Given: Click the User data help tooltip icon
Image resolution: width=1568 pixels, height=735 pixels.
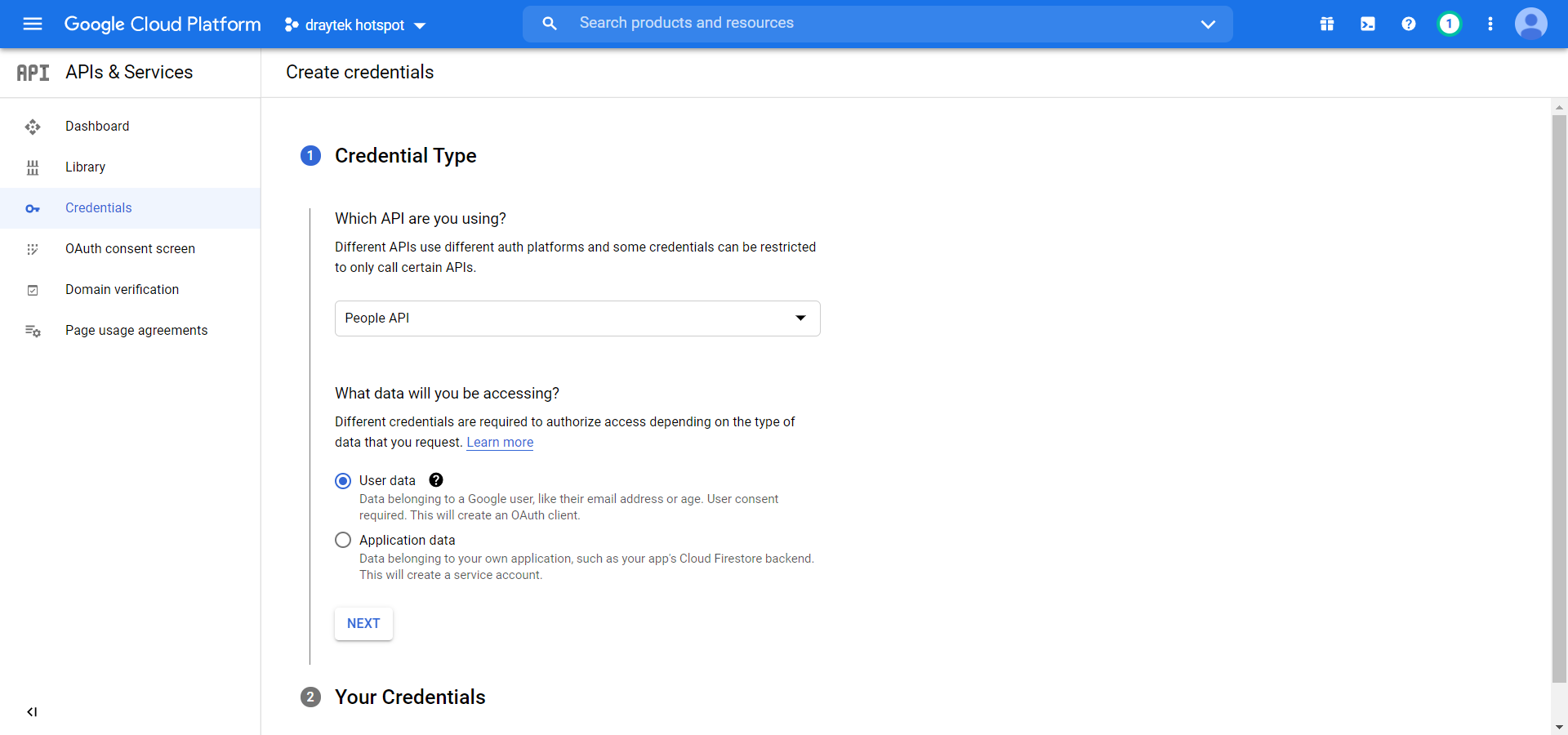Looking at the screenshot, I should coord(436,480).
